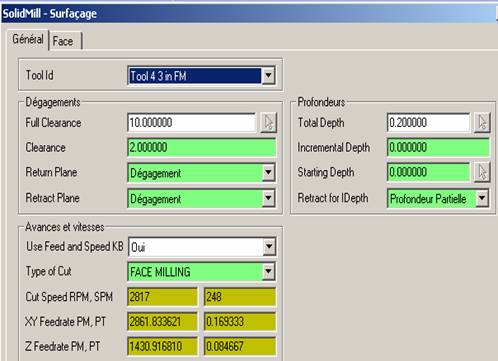The image size is (498, 361).
Task: Pick Starting Depth using the cursor icon
Action: click(x=482, y=172)
